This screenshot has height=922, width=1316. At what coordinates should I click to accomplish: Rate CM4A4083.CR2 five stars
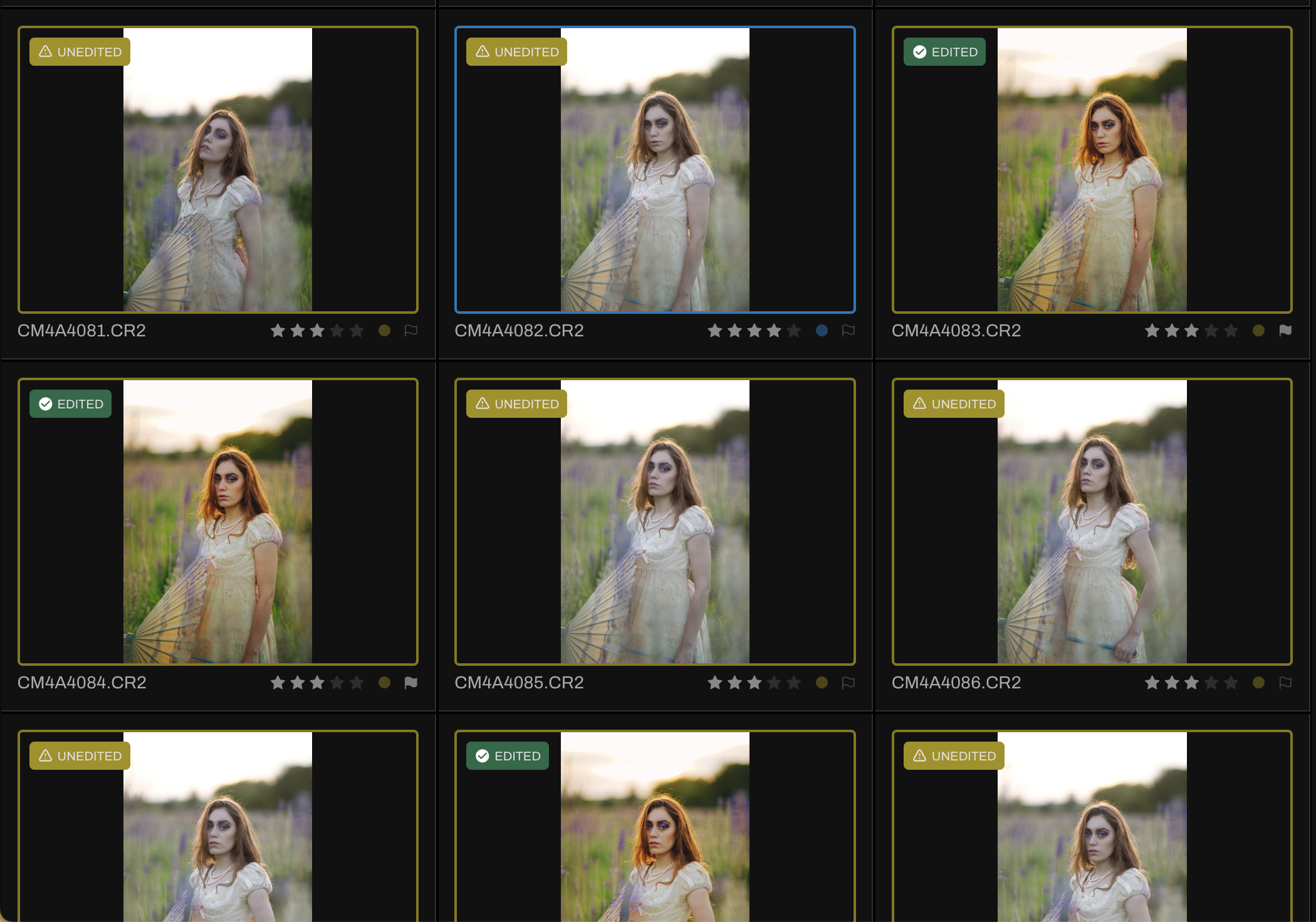click(1231, 331)
